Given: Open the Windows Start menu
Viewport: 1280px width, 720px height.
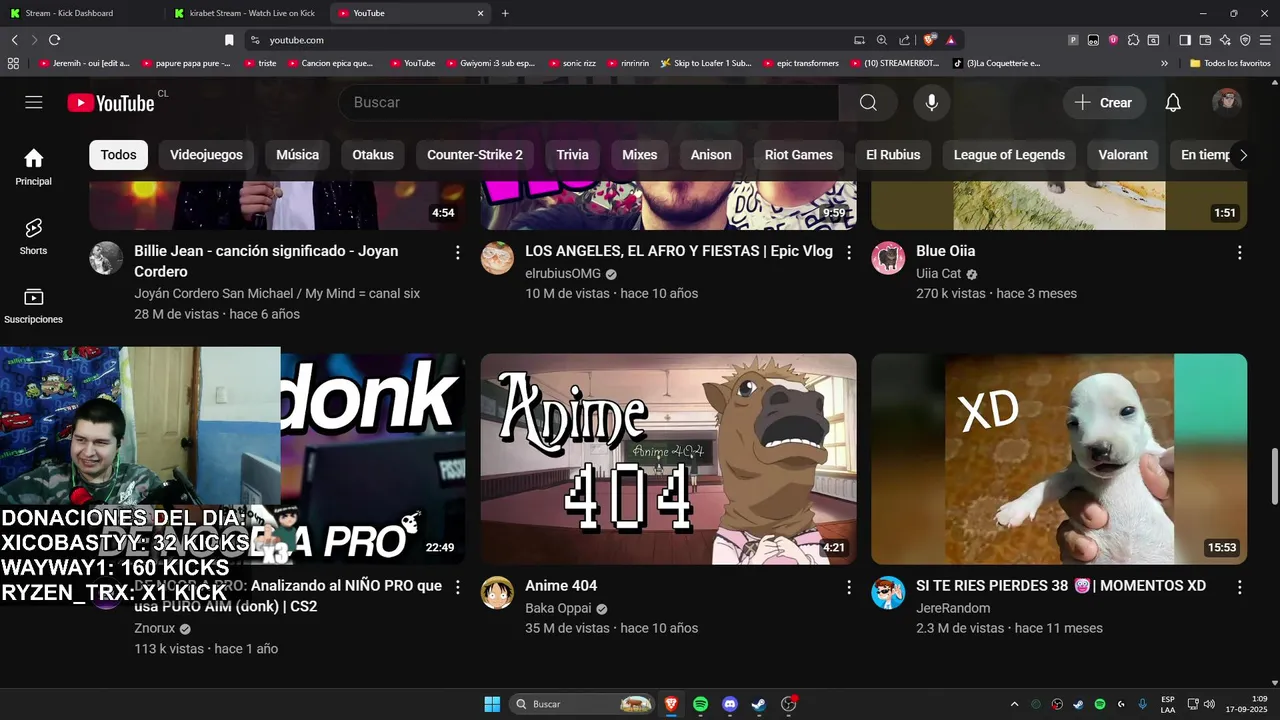Looking at the screenshot, I should click(492, 704).
